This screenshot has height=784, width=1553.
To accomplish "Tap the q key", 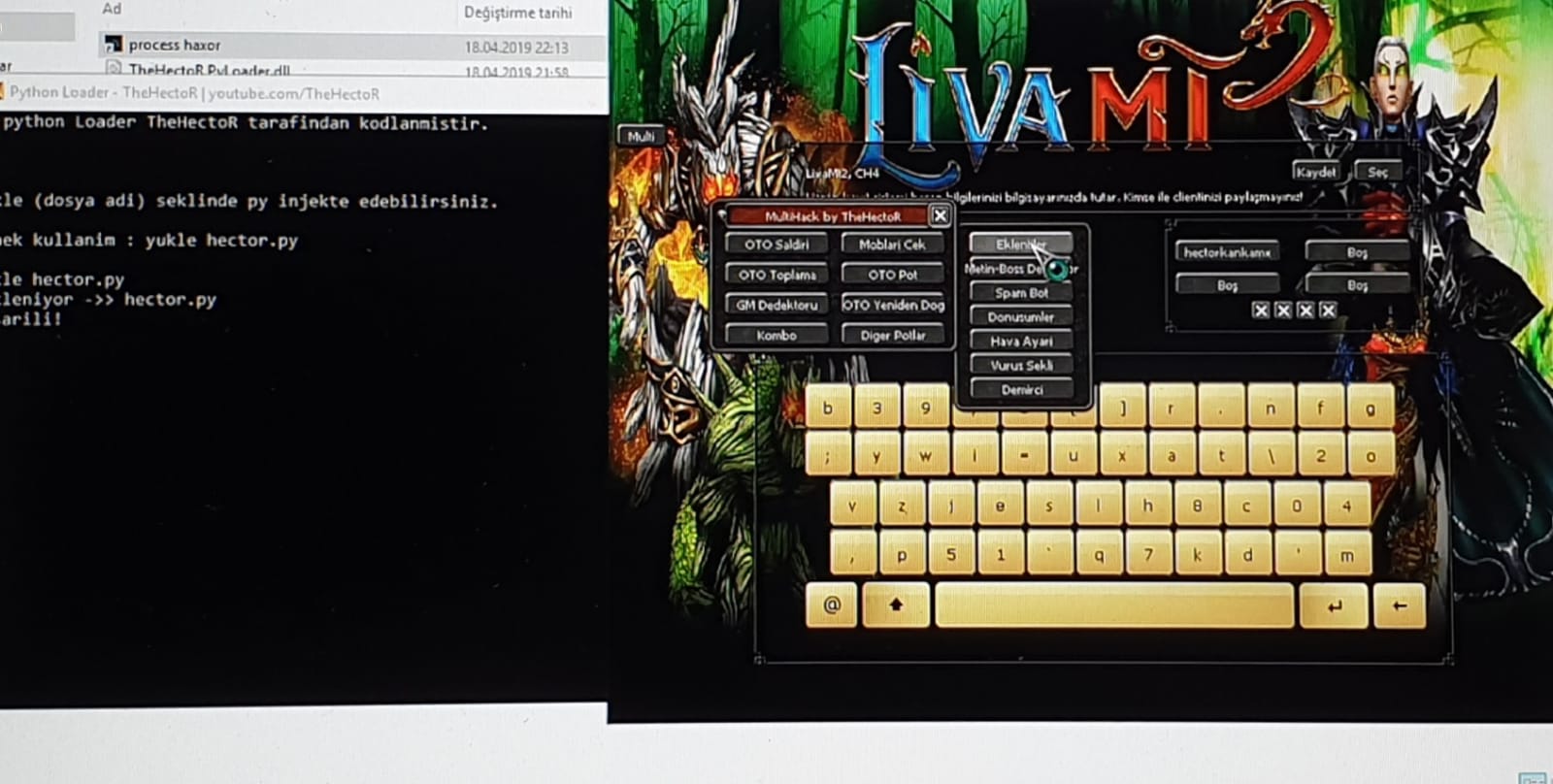I will click(1099, 555).
